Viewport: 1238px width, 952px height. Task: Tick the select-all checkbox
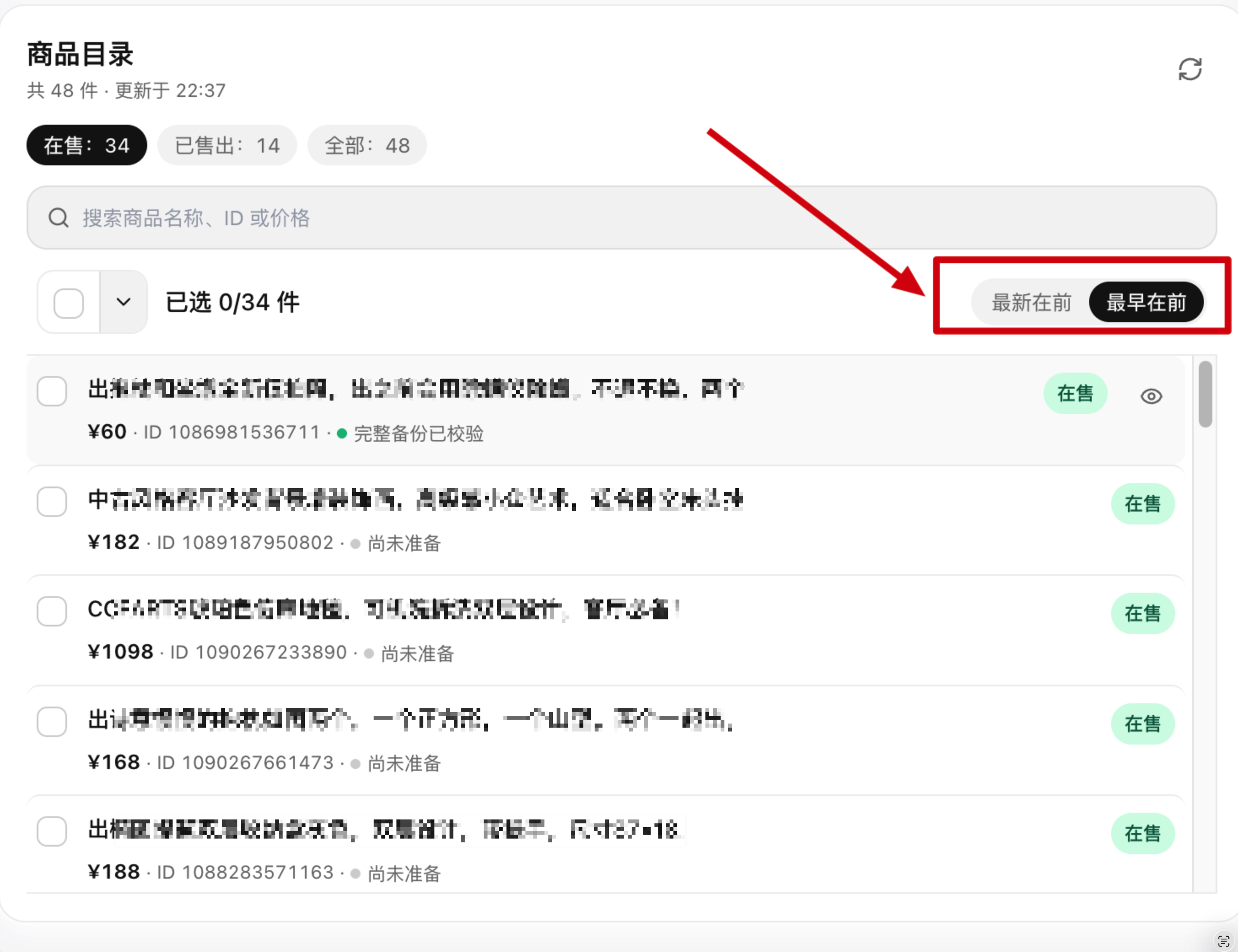click(x=69, y=303)
